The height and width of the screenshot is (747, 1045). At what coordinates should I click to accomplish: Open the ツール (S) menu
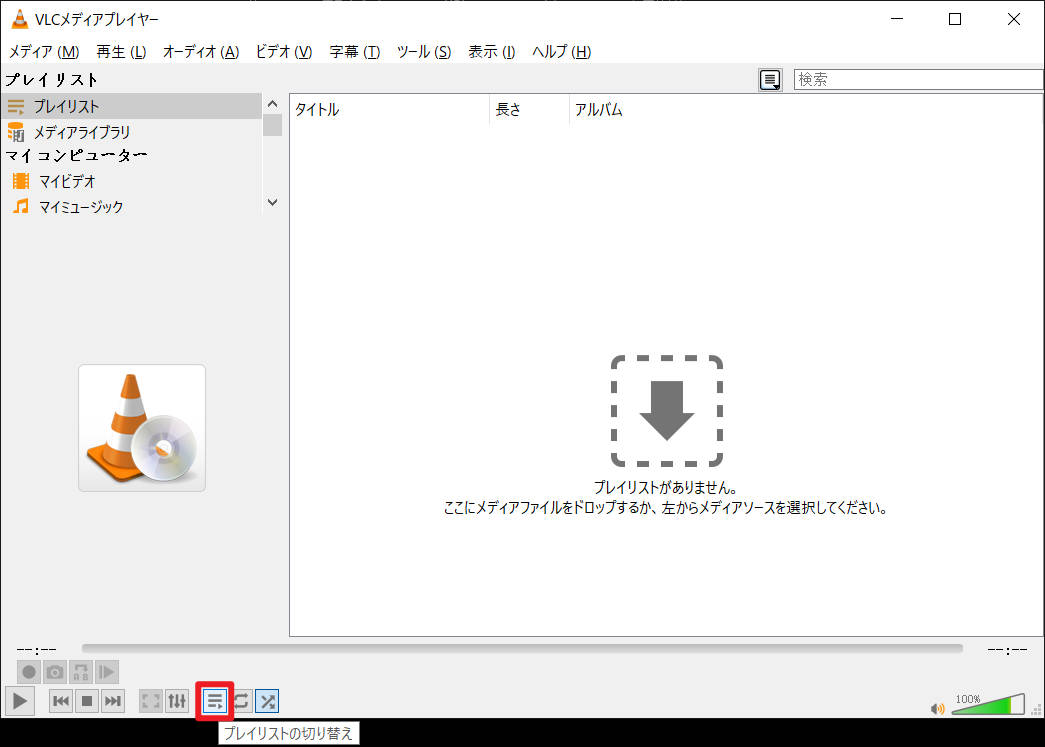pyautogui.click(x=424, y=51)
